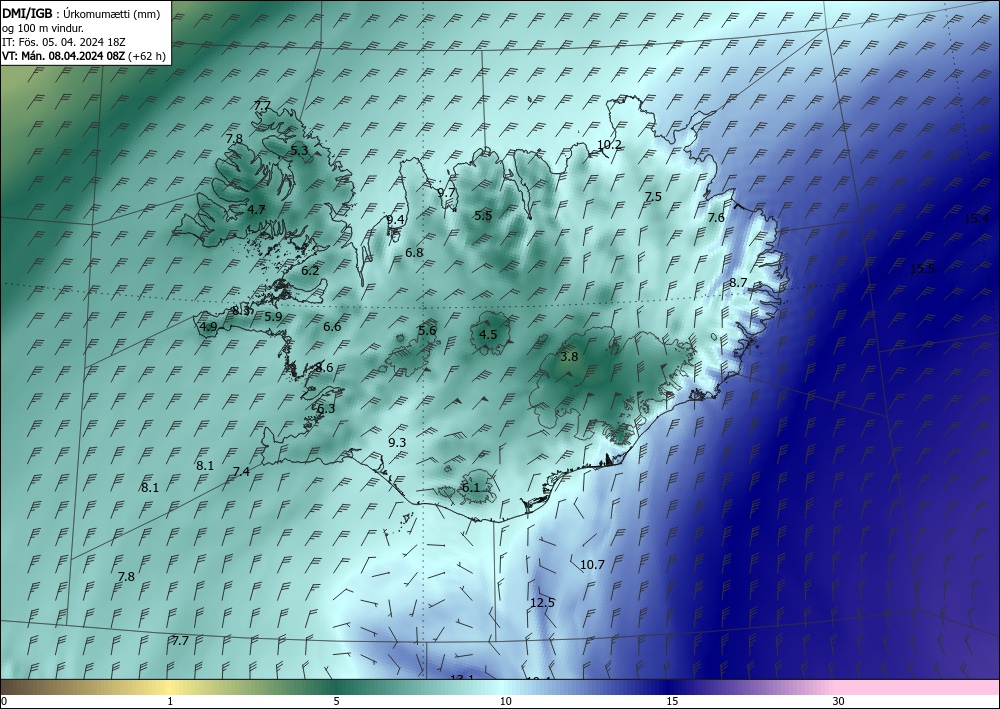Click the 6.1 value on the southern glacier

click(x=470, y=488)
